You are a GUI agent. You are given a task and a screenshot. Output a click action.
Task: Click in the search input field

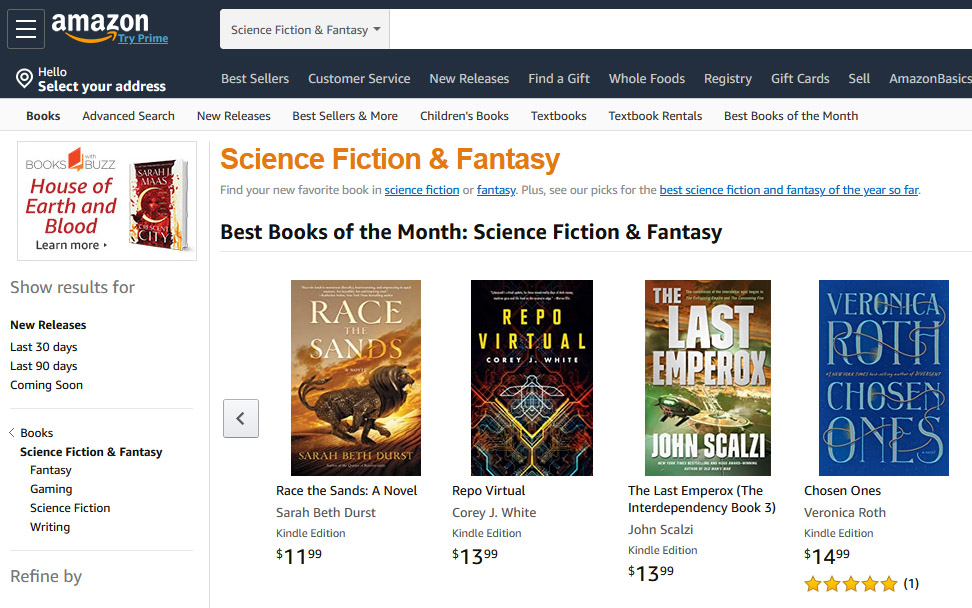point(680,30)
